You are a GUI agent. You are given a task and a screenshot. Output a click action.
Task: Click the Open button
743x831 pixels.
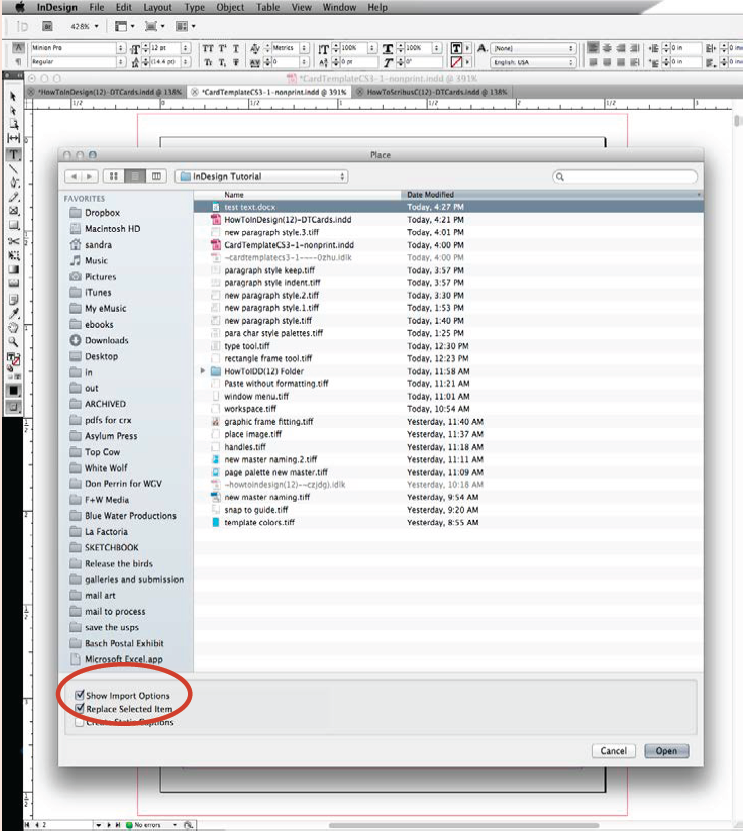click(666, 751)
